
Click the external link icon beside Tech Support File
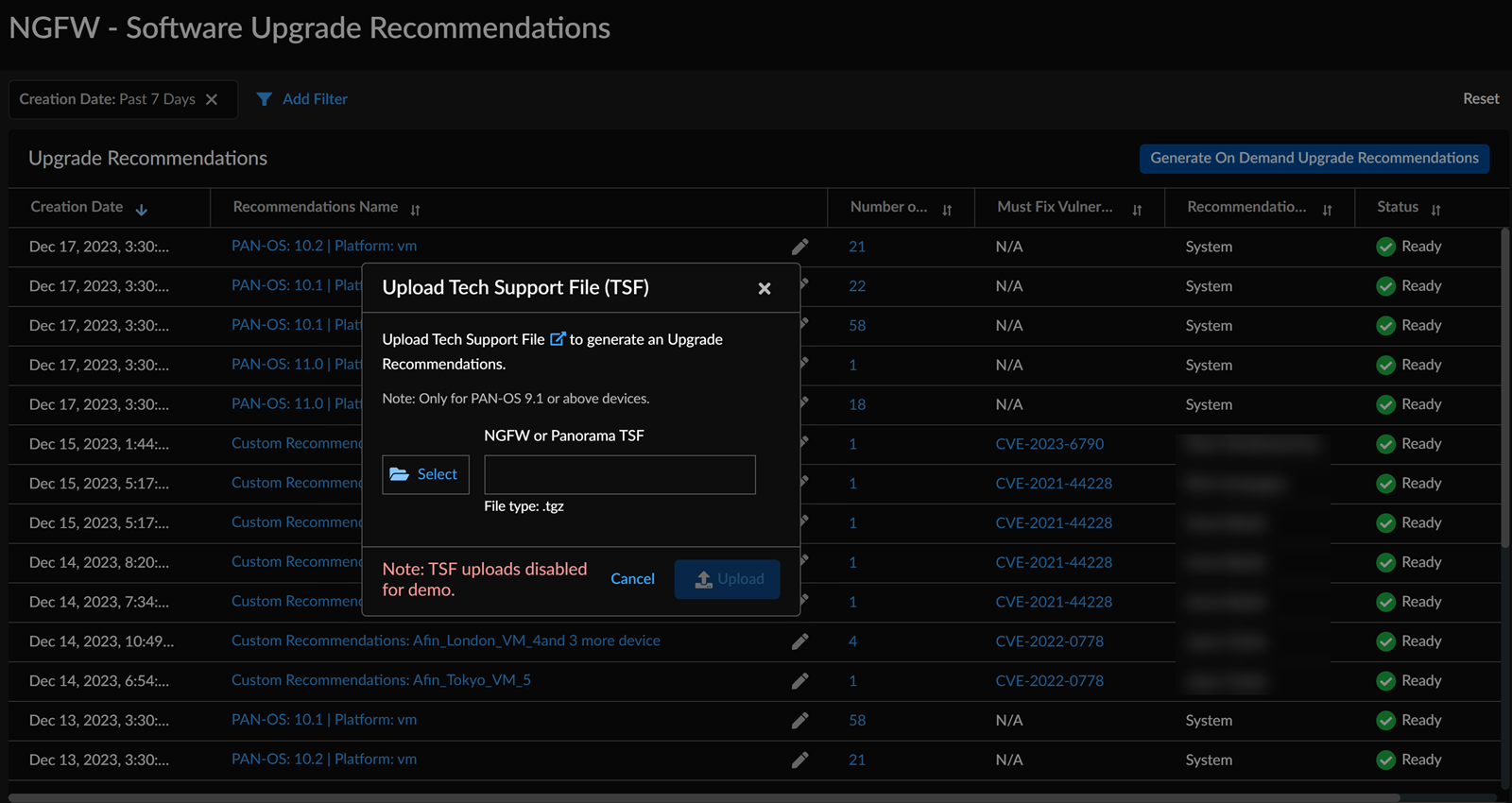558,339
